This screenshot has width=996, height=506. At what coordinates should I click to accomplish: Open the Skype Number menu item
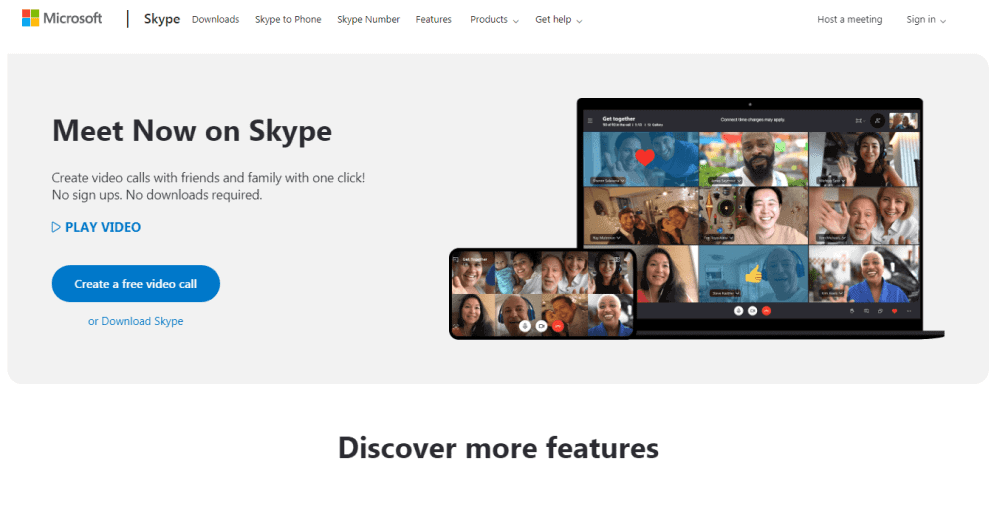click(368, 20)
